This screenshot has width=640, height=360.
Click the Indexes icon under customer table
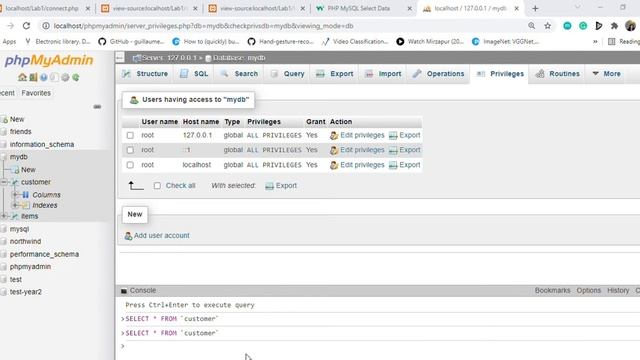25,205
